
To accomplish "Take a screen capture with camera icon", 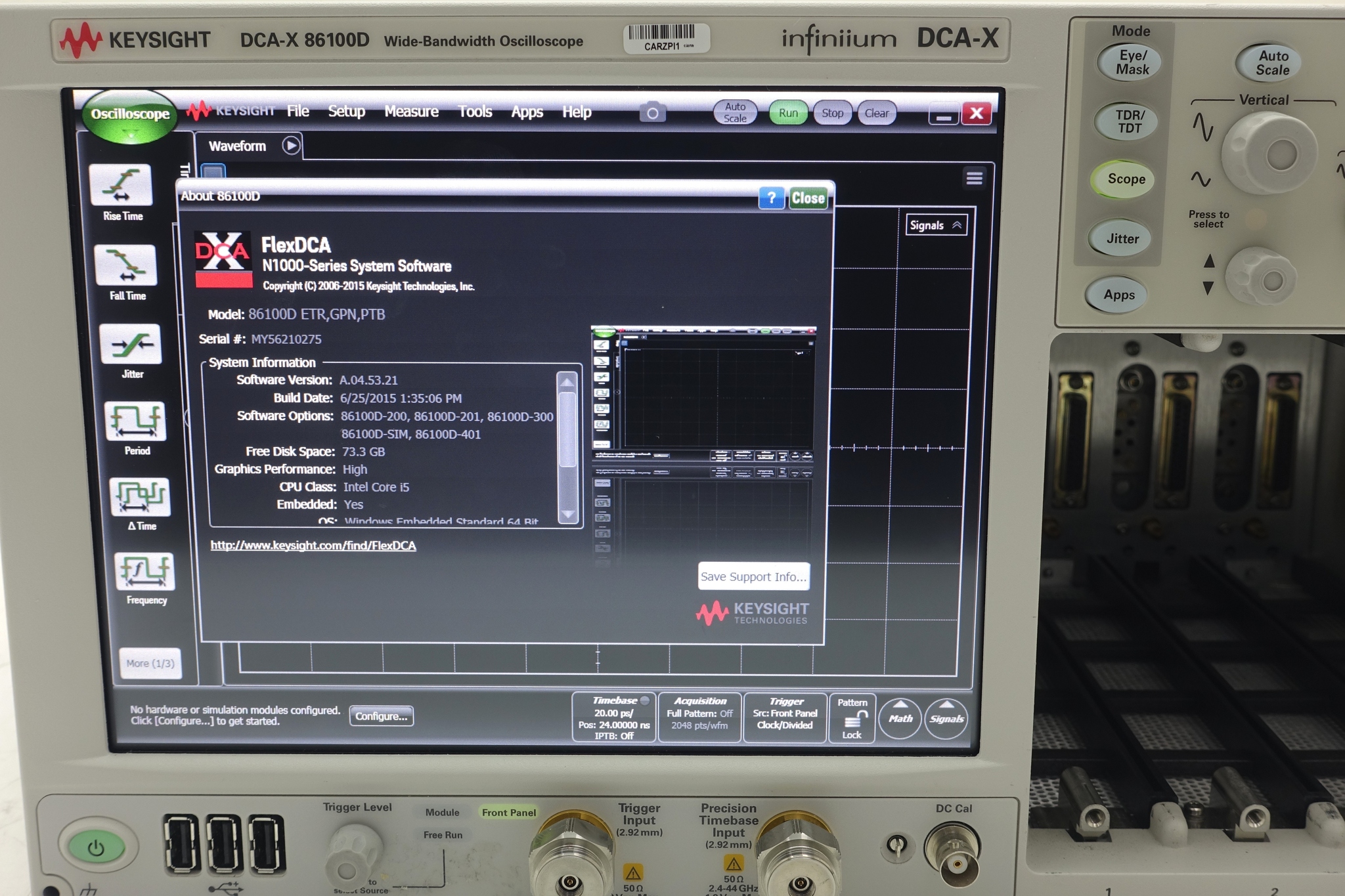I will click(653, 113).
